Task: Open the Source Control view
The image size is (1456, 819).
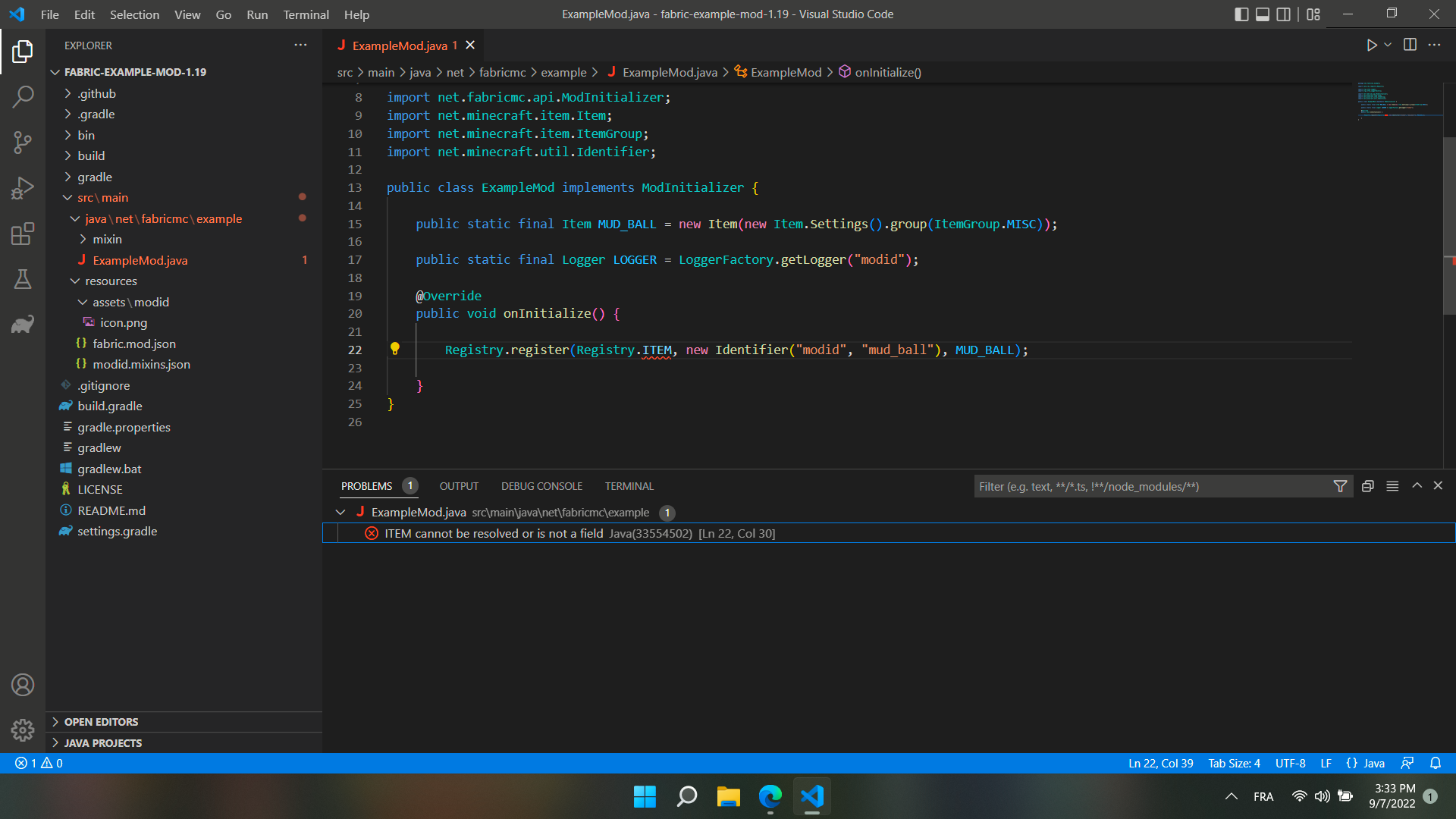Action: coord(23,142)
